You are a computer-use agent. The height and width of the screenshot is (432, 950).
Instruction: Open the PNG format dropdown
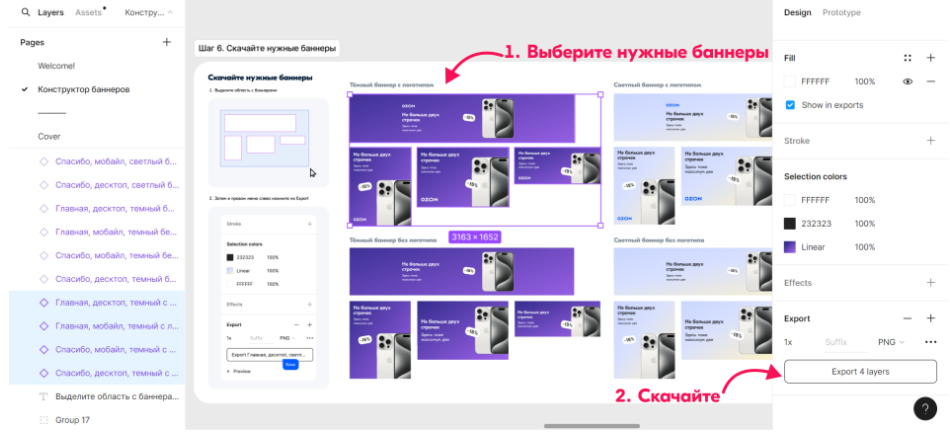click(889, 342)
